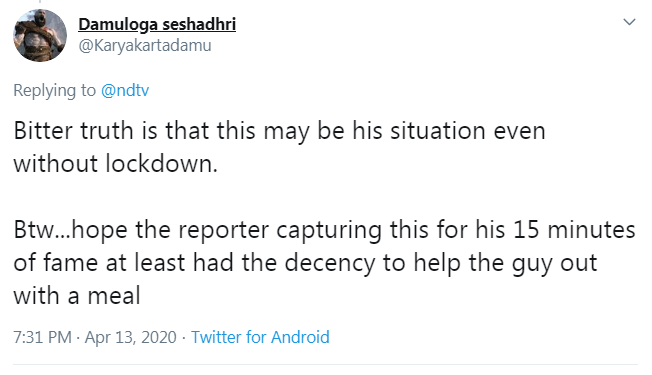Visit the @Karyakartadamu handle

click(145, 45)
